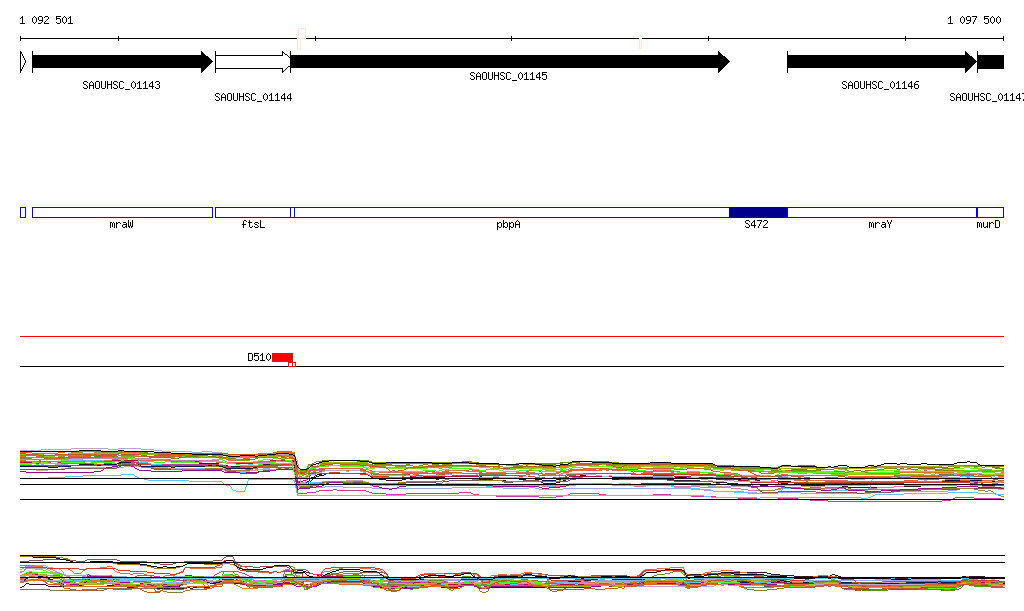The height and width of the screenshot is (611, 1024).
Task: Click the SAOUHSC_01145 text label
Action: (x=508, y=77)
